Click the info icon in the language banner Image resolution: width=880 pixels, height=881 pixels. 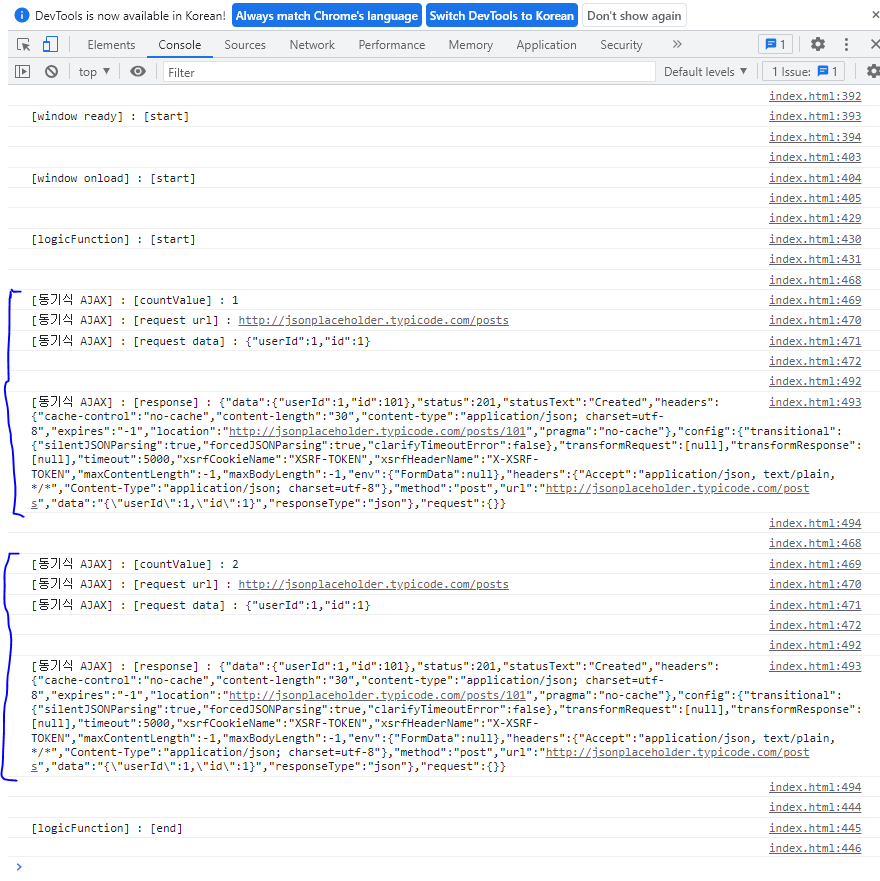tap(21, 15)
